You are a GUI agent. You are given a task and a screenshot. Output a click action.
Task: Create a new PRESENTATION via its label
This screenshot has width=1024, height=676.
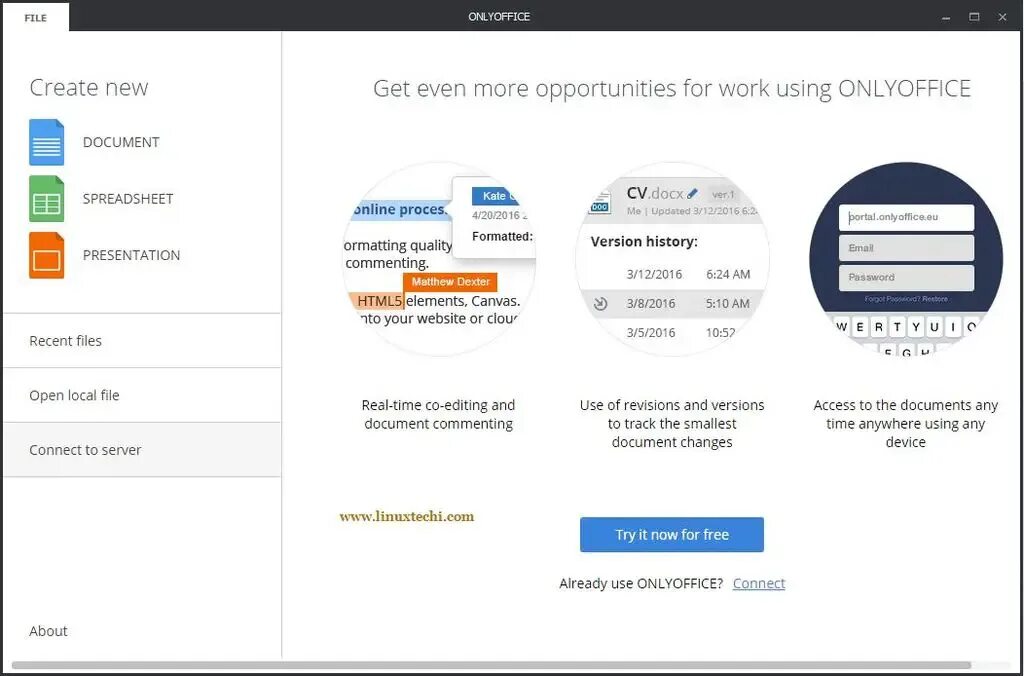[x=131, y=255]
